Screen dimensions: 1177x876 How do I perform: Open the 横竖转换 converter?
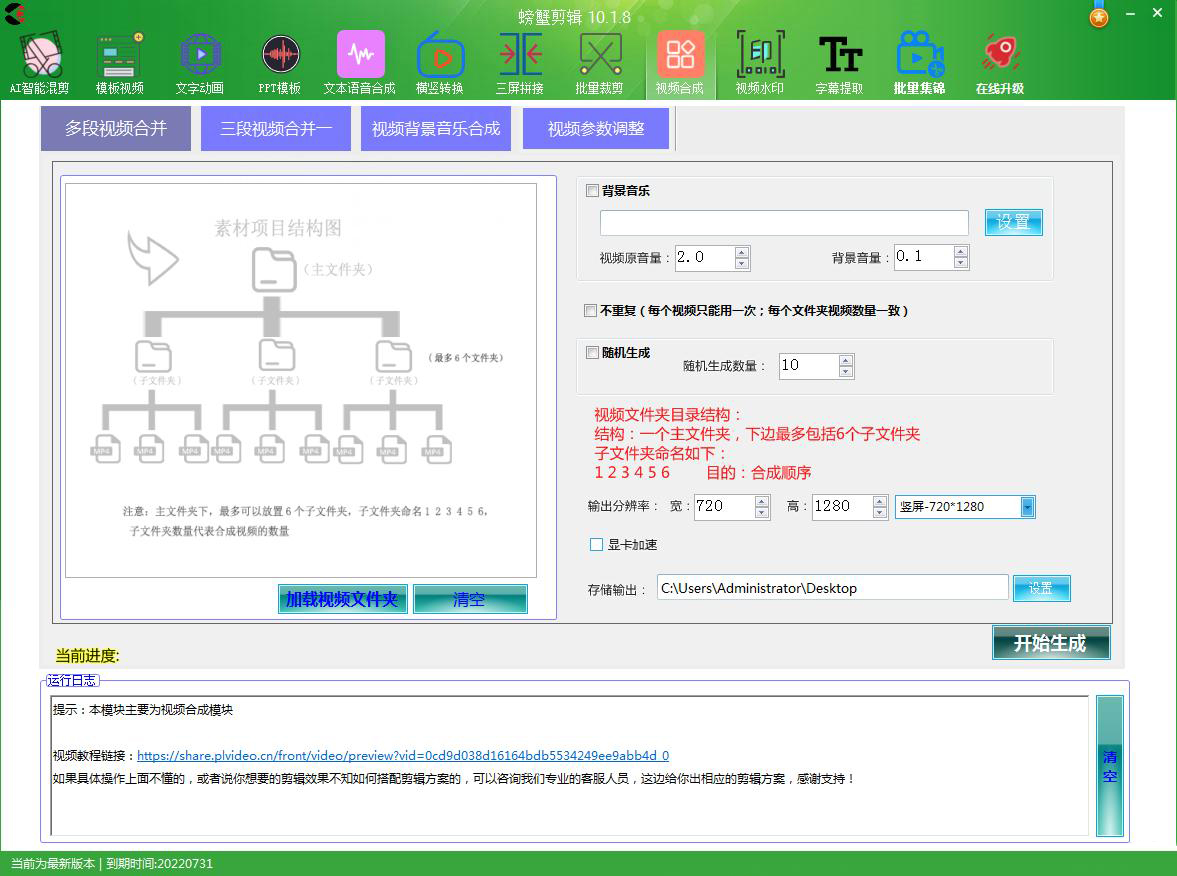tap(440, 60)
